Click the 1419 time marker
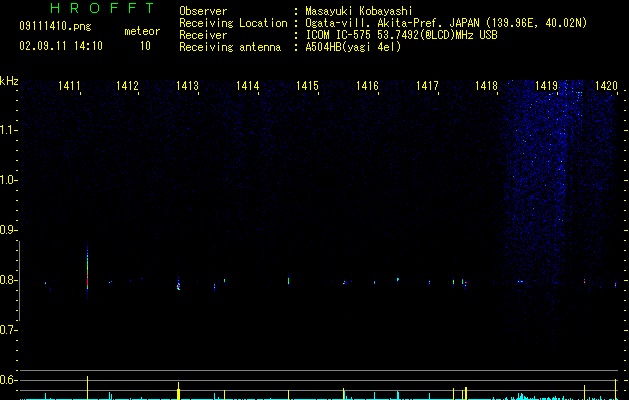 click(546, 85)
